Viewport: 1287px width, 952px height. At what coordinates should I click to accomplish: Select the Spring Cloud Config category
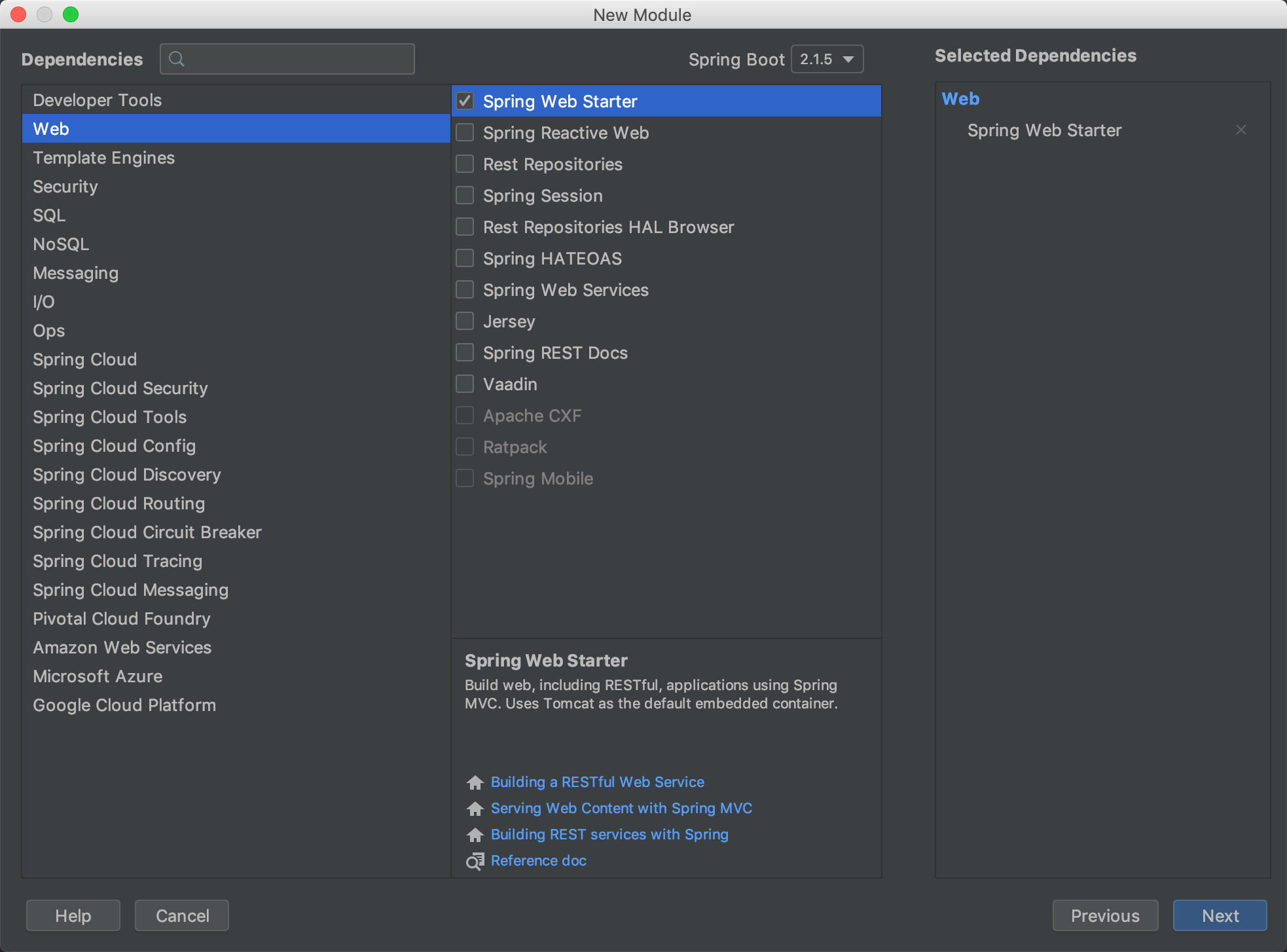[x=115, y=446]
